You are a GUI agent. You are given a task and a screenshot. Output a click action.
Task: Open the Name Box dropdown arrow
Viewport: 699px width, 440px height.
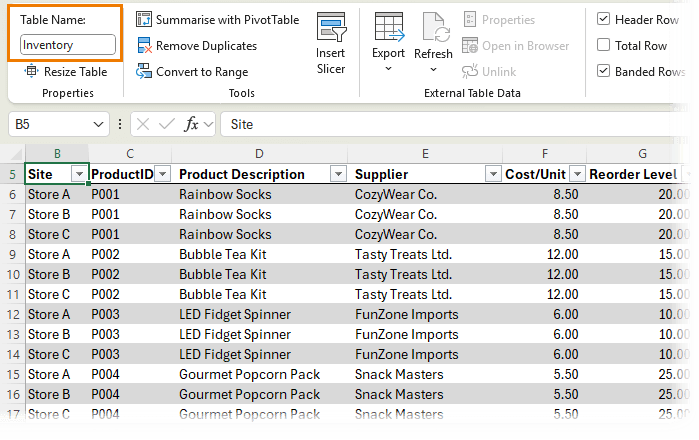point(99,124)
